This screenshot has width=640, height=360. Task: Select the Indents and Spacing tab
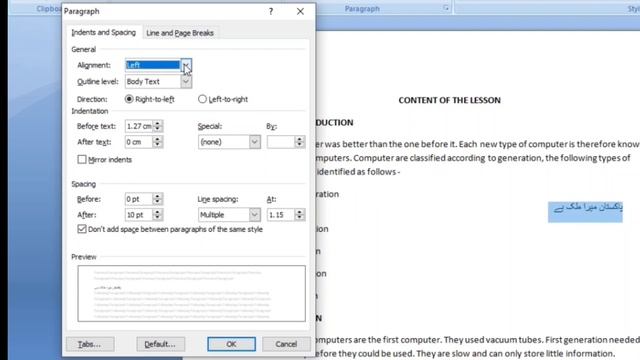(x=104, y=32)
